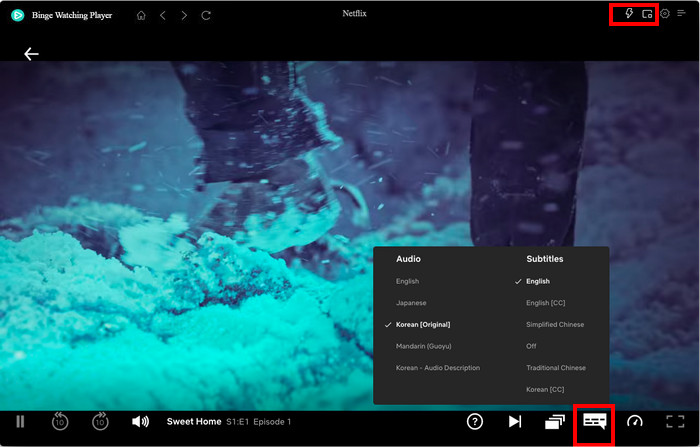
Task: Navigate forward with the right chevron
Action: point(184,16)
